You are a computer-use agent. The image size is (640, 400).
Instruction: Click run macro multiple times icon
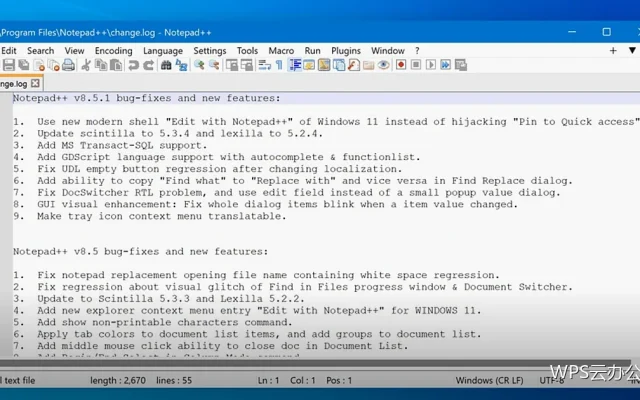[445, 65]
